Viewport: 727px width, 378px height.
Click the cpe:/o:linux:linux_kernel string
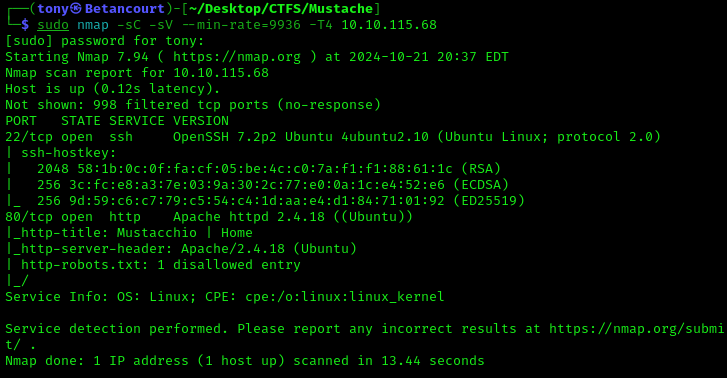pyautogui.click(x=344, y=297)
